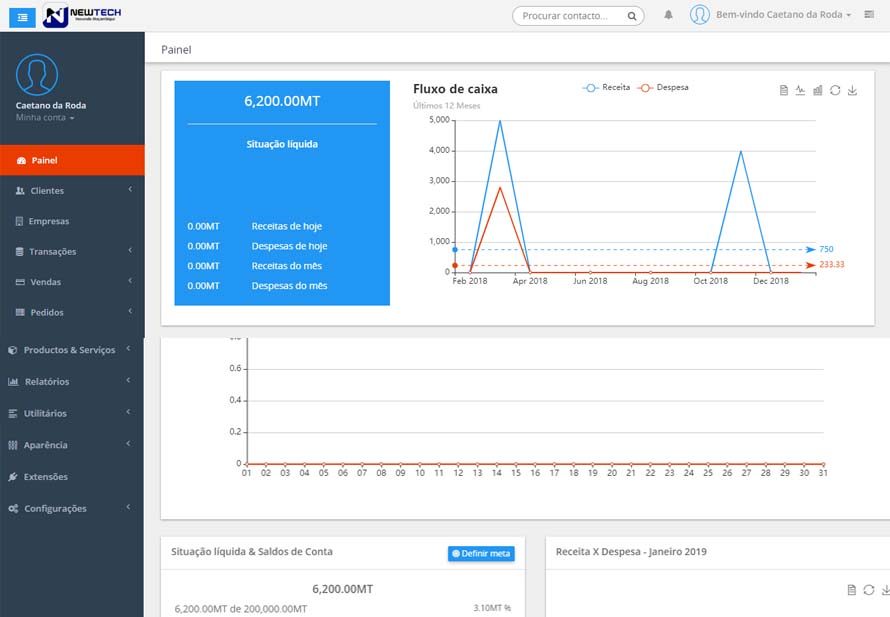
Task: Switch Fluxo de caixa to line chart
Action: (x=800, y=90)
